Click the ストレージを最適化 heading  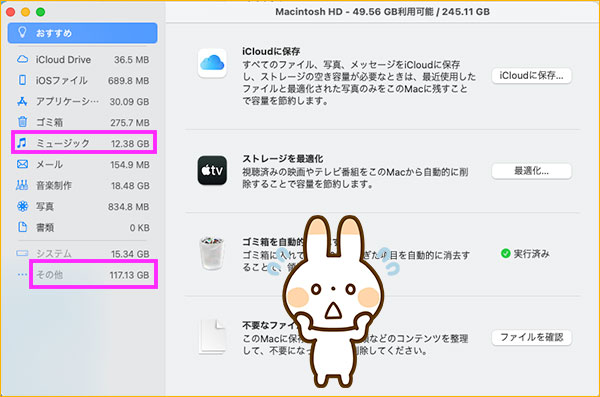pyautogui.click(x=283, y=158)
